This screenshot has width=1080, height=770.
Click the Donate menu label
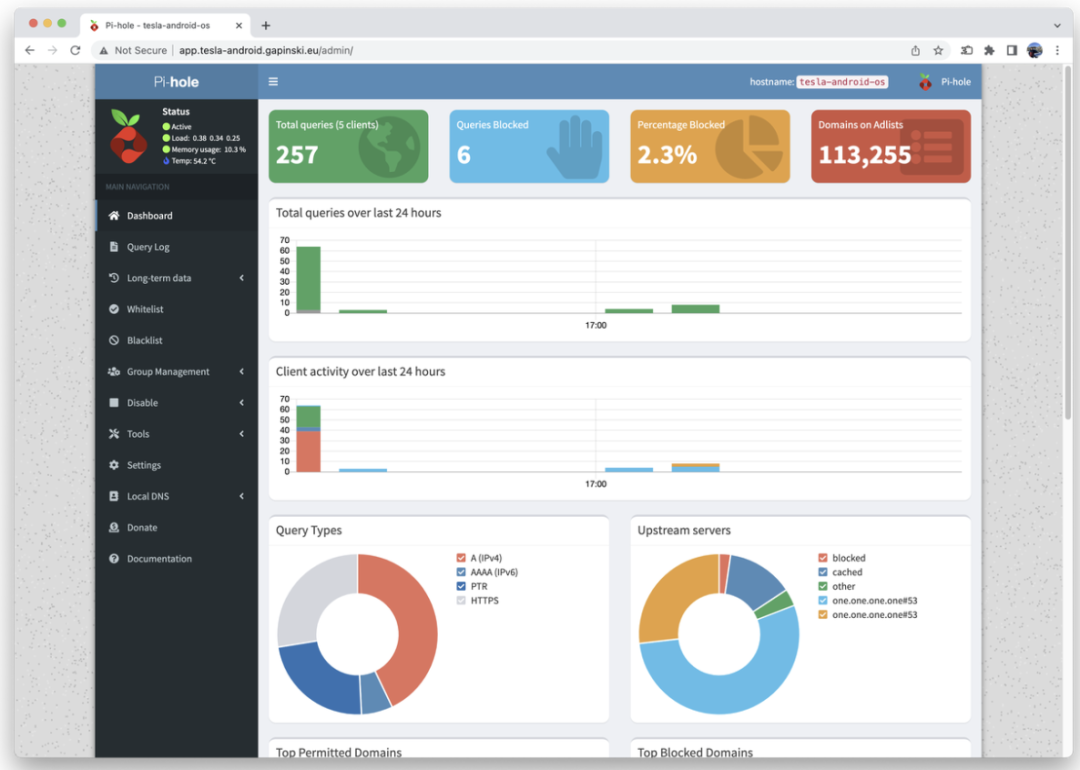142,528
